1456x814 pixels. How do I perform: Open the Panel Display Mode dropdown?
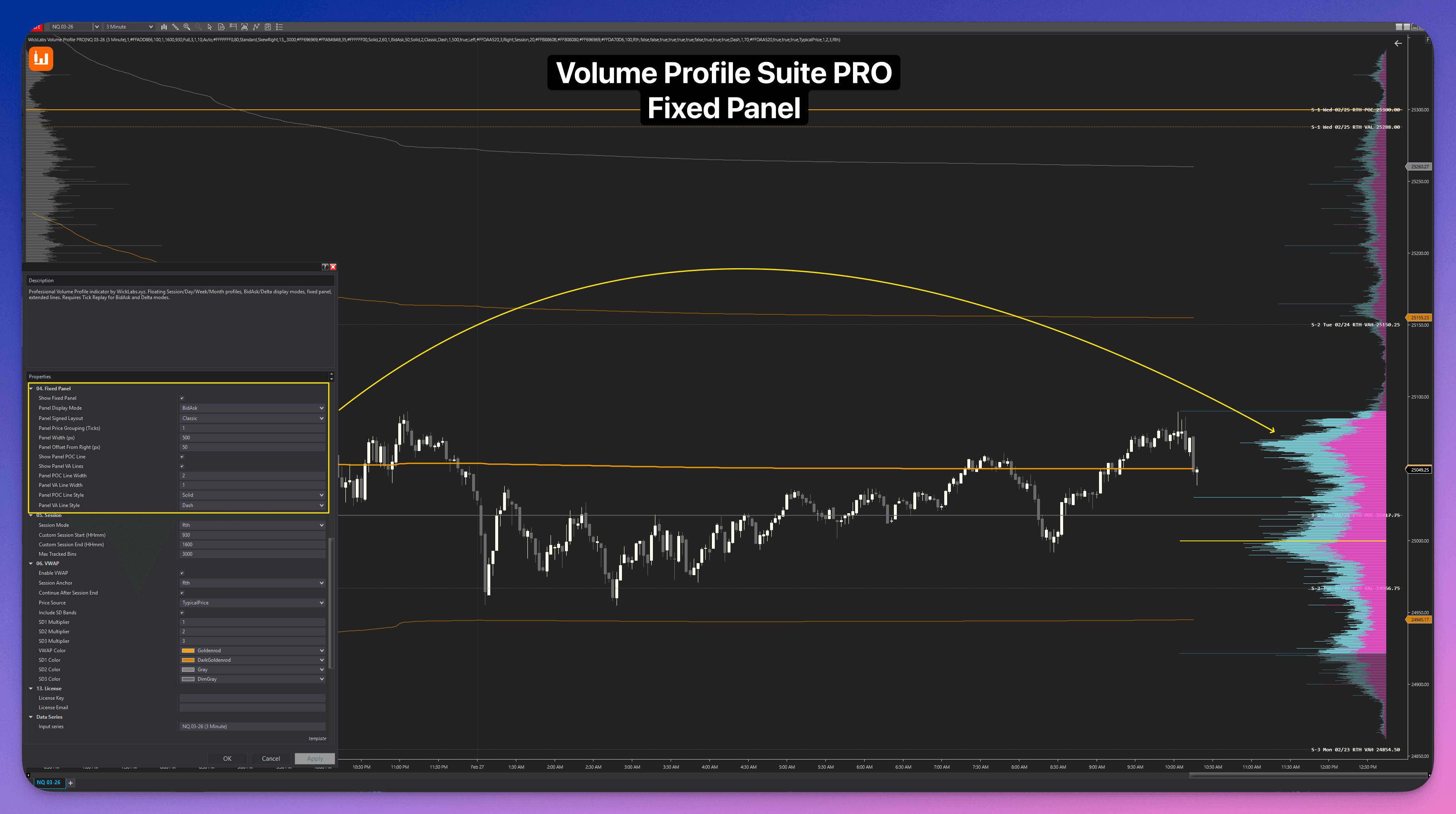tap(252, 407)
